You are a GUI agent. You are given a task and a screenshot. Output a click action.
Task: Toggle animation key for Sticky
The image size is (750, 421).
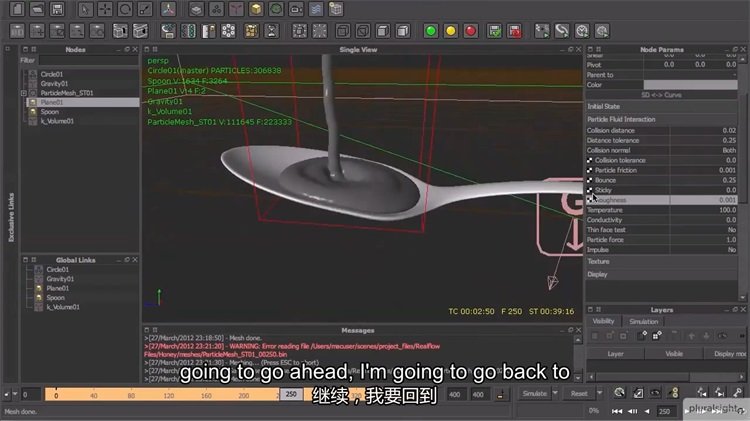(x=589, y=190)
